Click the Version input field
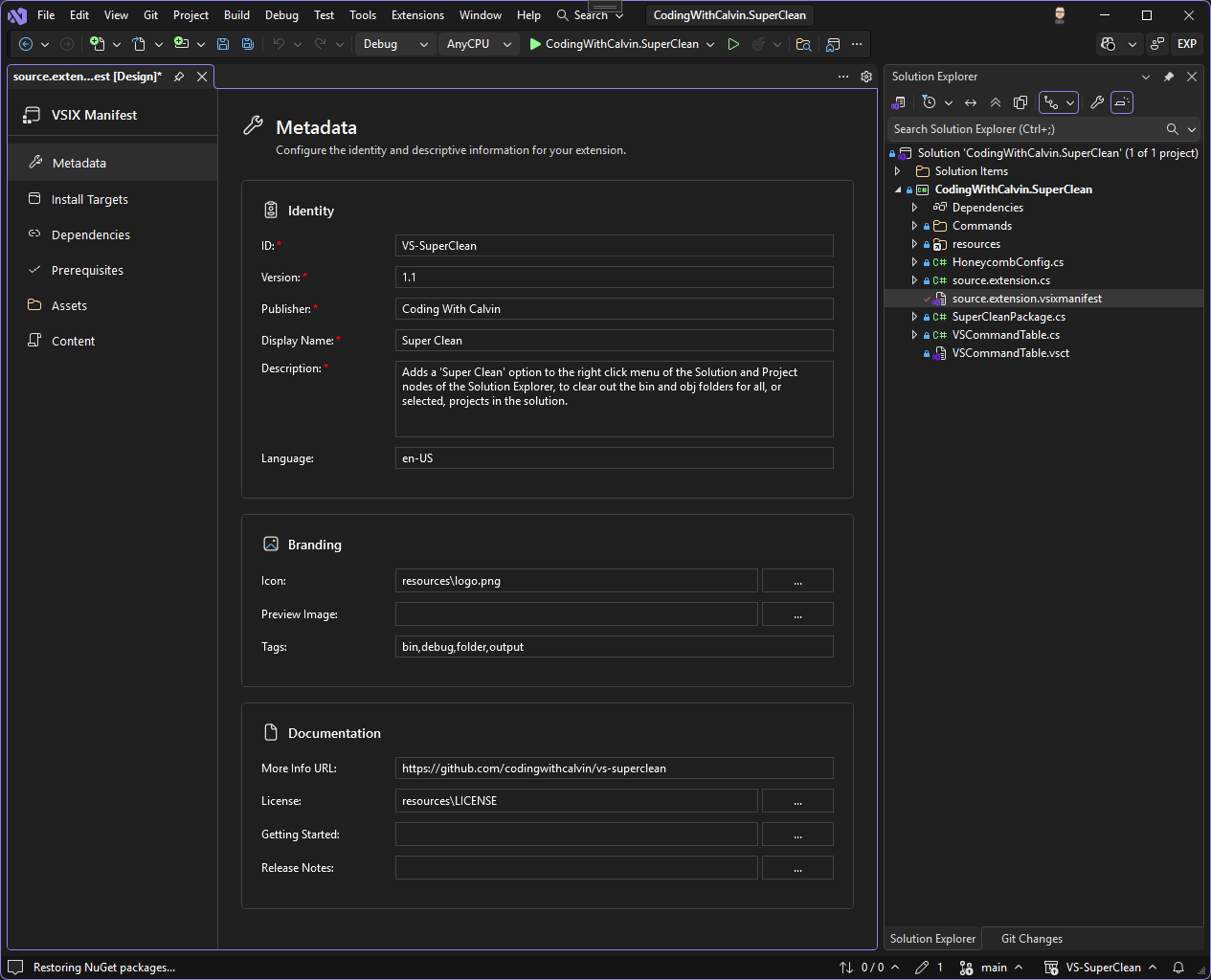The height and width of the screenshot is (980, 1211). click(x=614, y=278)
